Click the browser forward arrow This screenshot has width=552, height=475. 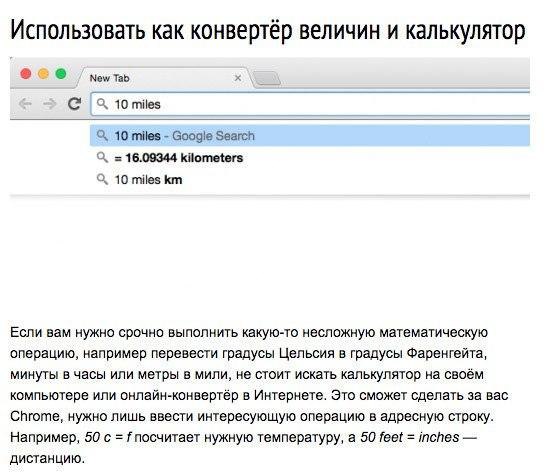50,104
